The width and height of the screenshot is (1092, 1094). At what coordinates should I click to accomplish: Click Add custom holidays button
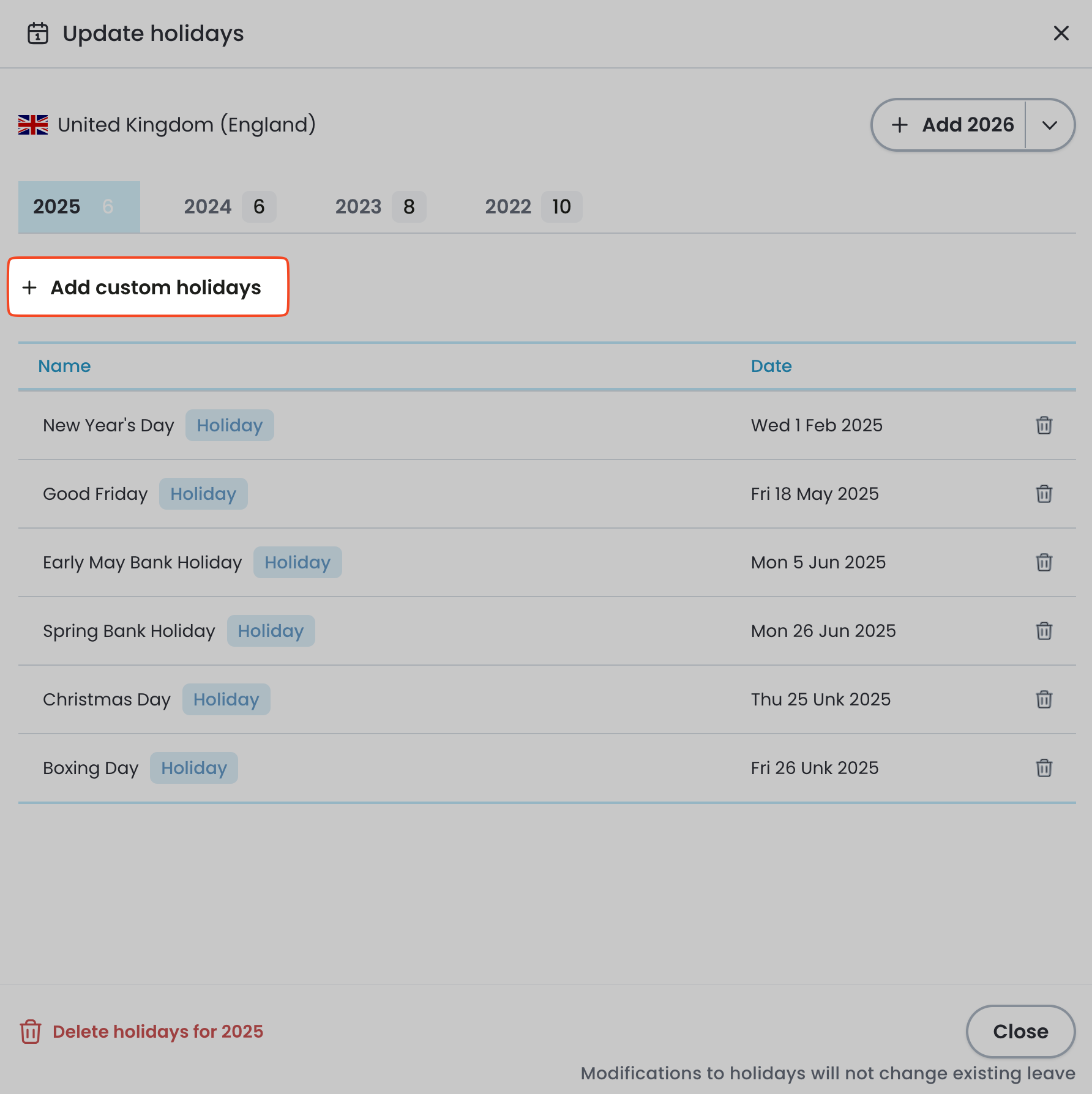point(148,287)
